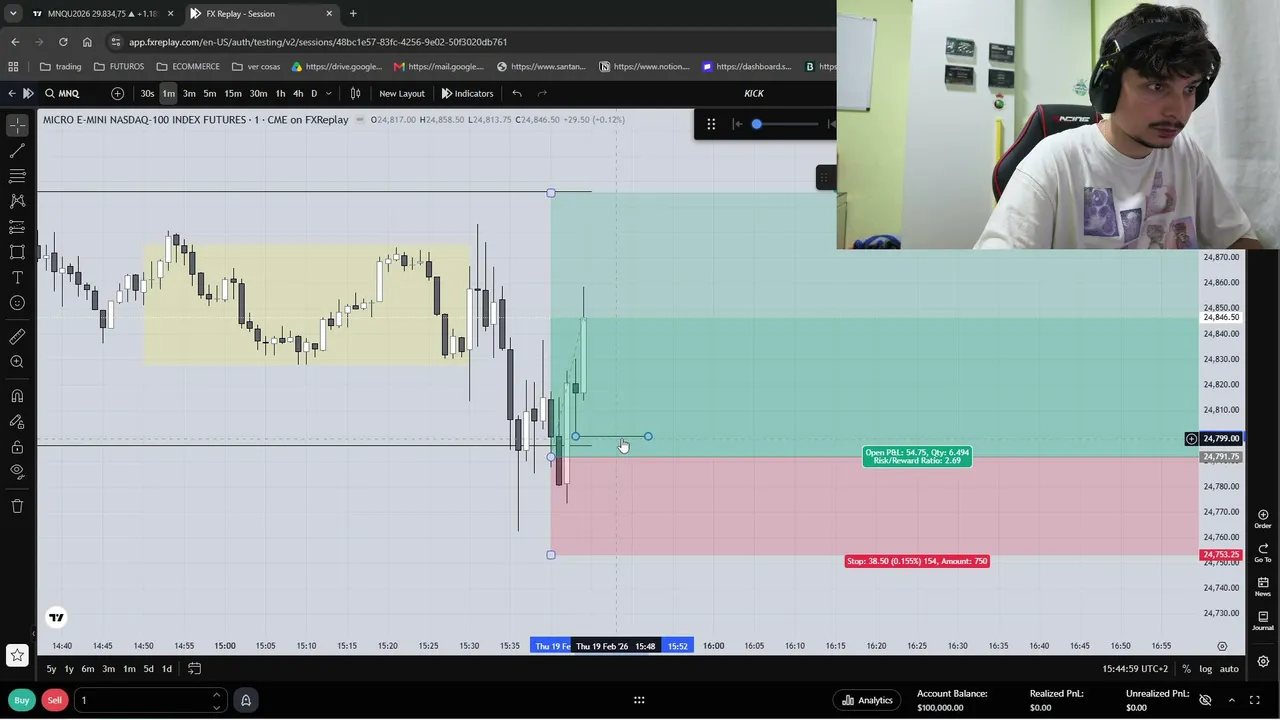Click the Buy button
The image size is (1280, 720).
pos(21,700)
